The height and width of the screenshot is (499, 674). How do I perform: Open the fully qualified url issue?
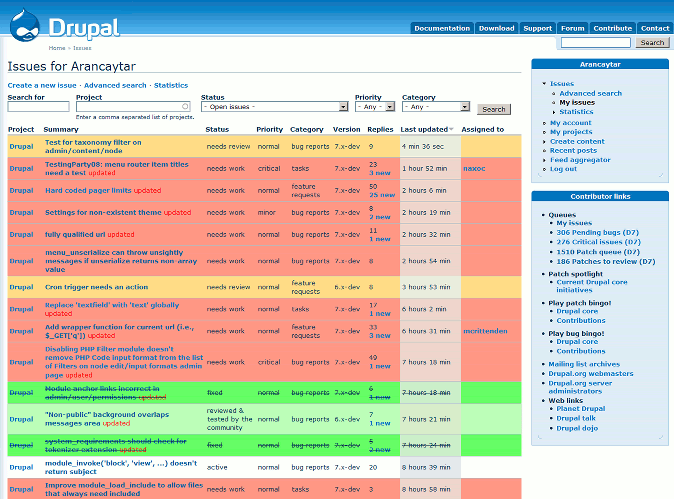75,234
